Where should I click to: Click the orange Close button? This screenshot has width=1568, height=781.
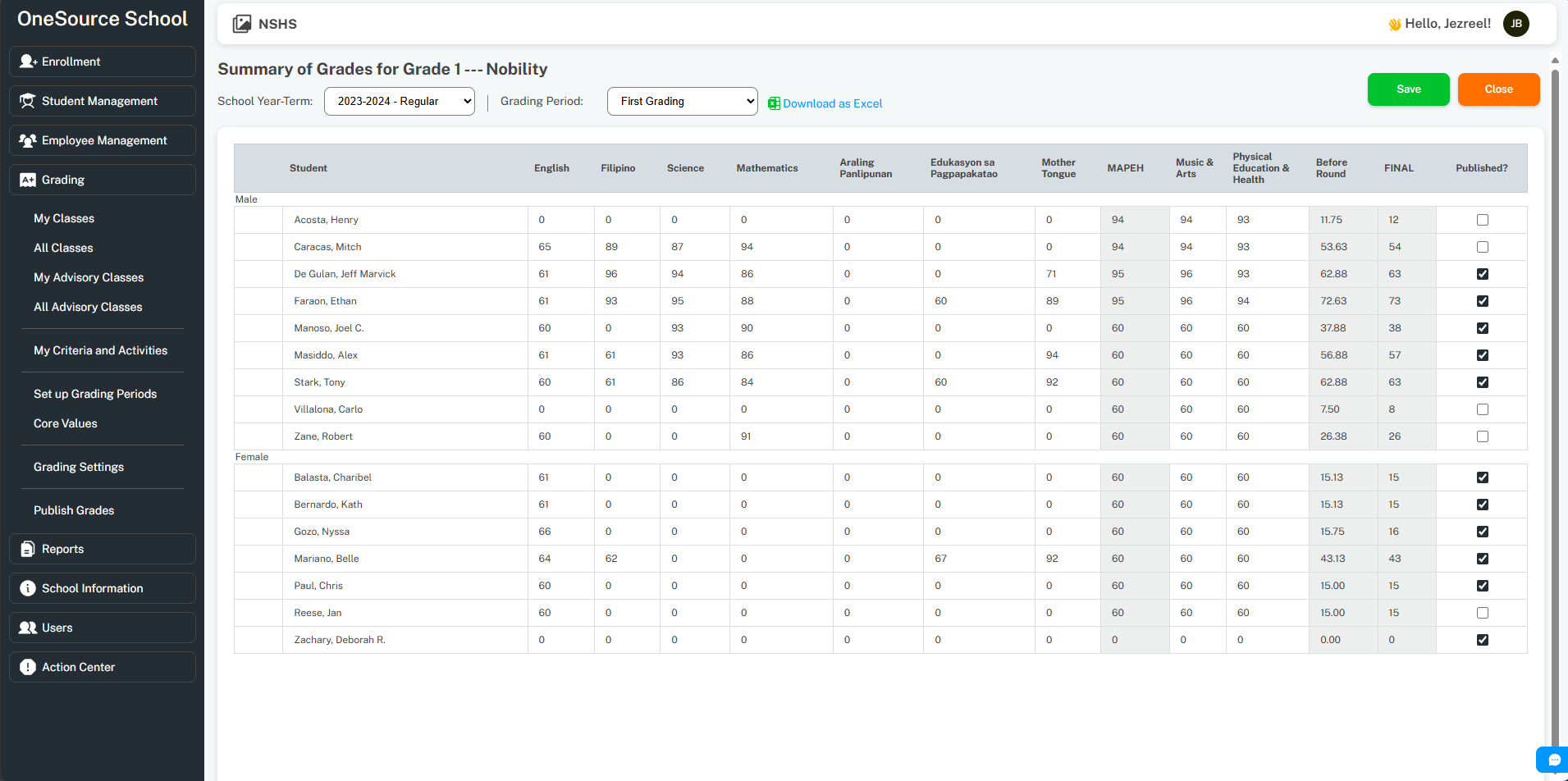(x=1499, y=89)
